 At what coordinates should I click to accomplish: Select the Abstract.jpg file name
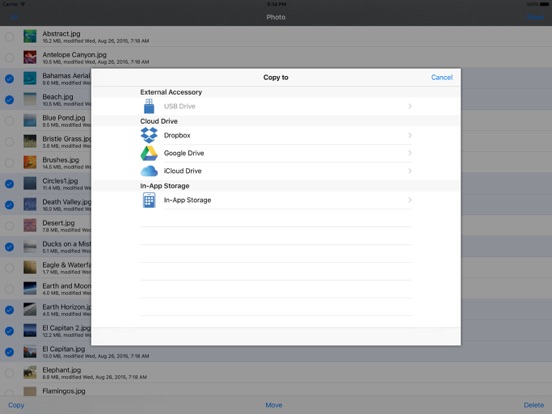[x=61, y=34]
